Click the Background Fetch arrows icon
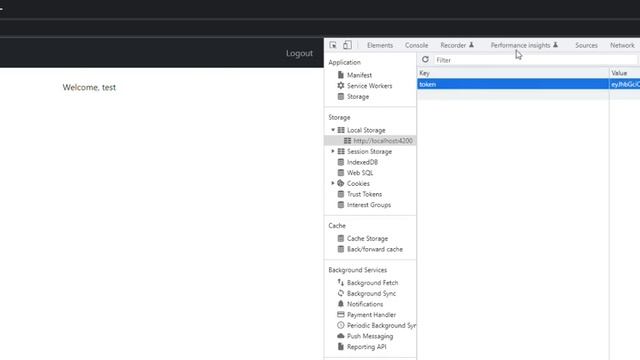Image resolution: width=640 pixels, height=360 pixels. pos(341,282)
